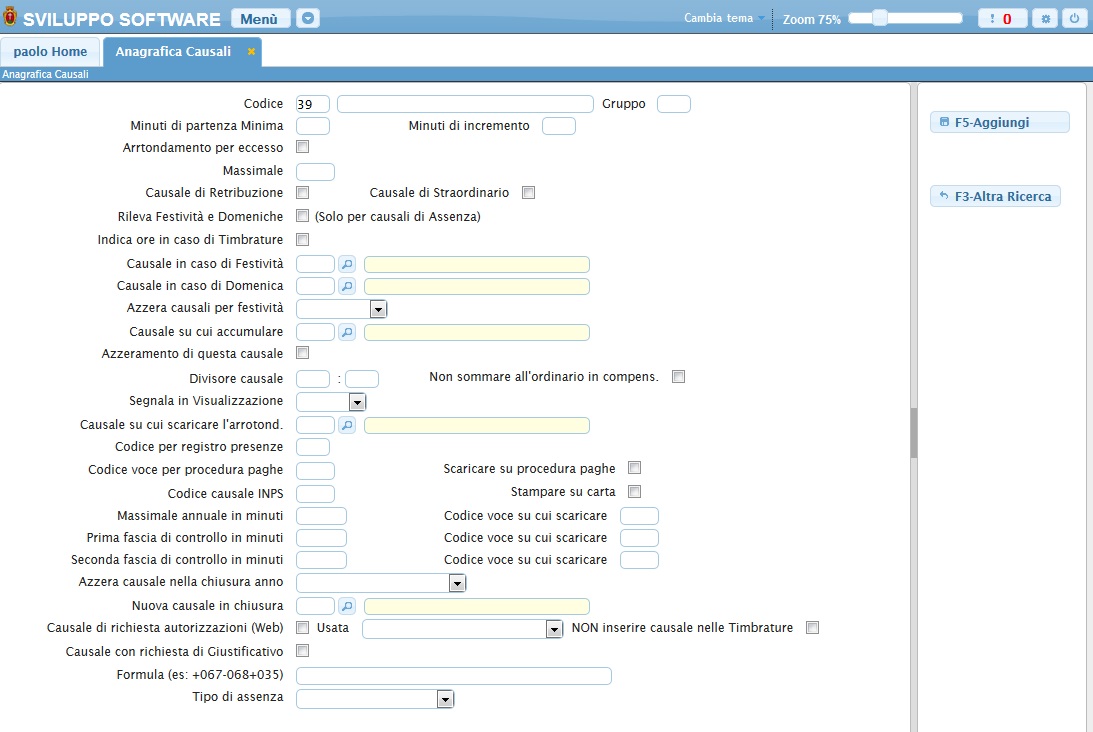
Task: Click search icon for Causale in caso di Festività
Action: pyautogui.click(x=346, y=264)
